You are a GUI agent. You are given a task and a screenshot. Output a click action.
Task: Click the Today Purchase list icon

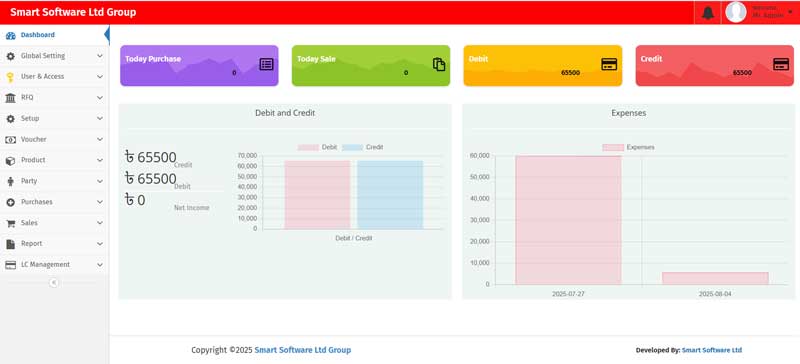(x=266, y=64)
